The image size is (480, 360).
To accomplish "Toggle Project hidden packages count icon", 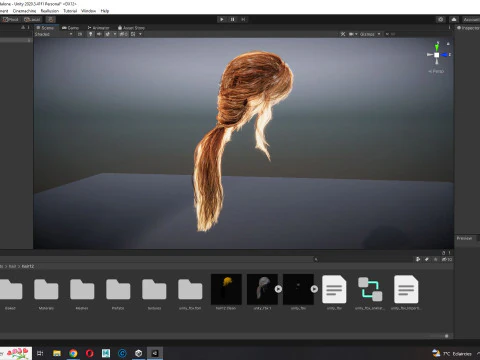I will click(x=447, y=259).
